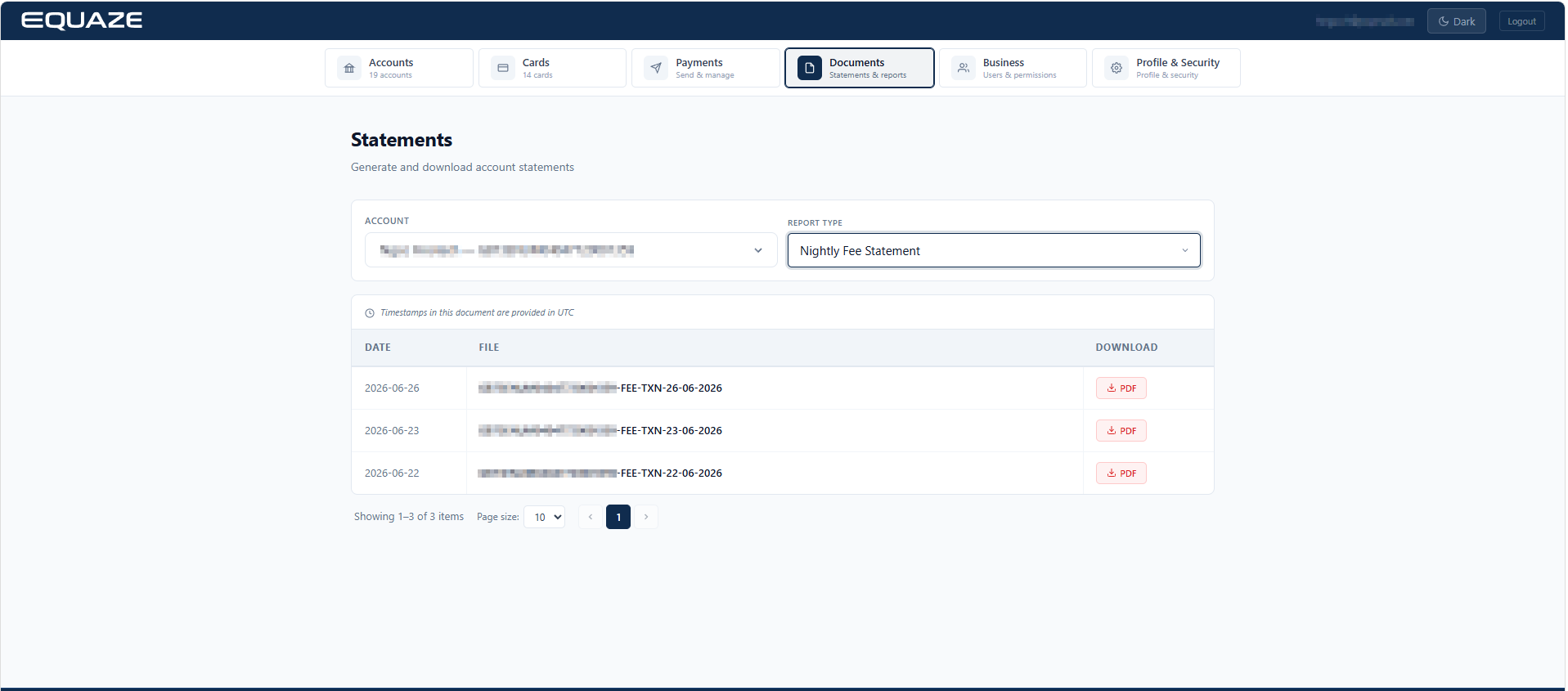The height and width of the screenshot is (691, 1568).
Task: Click the Documents file icon
Action: pyautogui.click(x=810, y=68)
